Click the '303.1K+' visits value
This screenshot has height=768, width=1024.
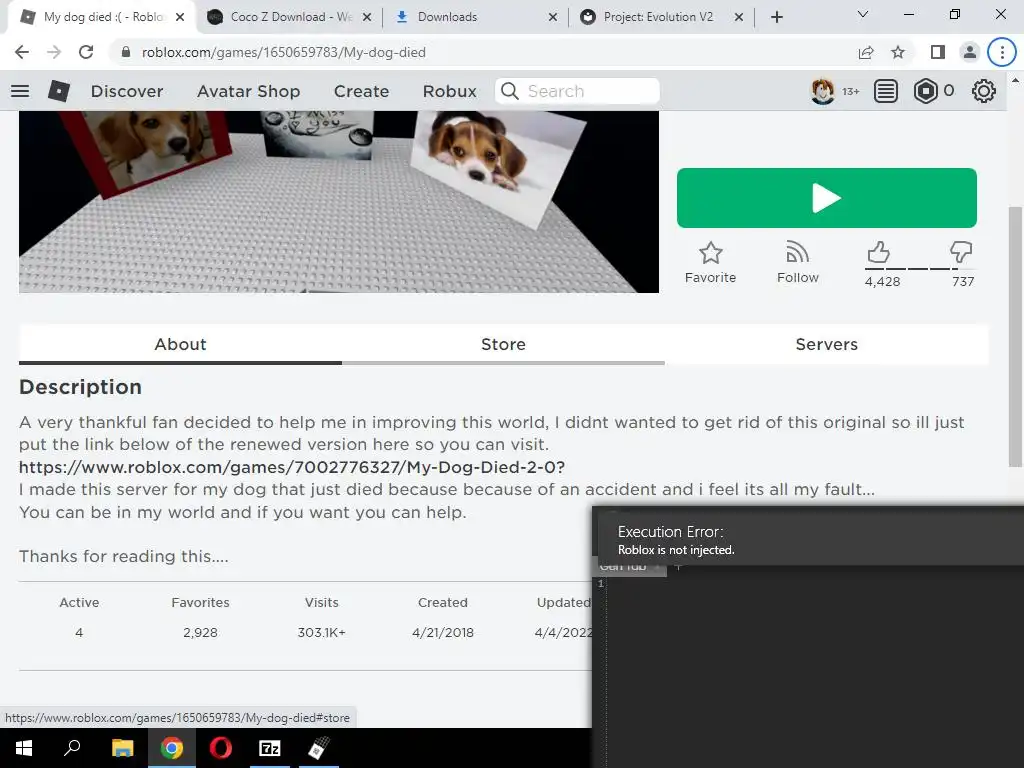321,633
